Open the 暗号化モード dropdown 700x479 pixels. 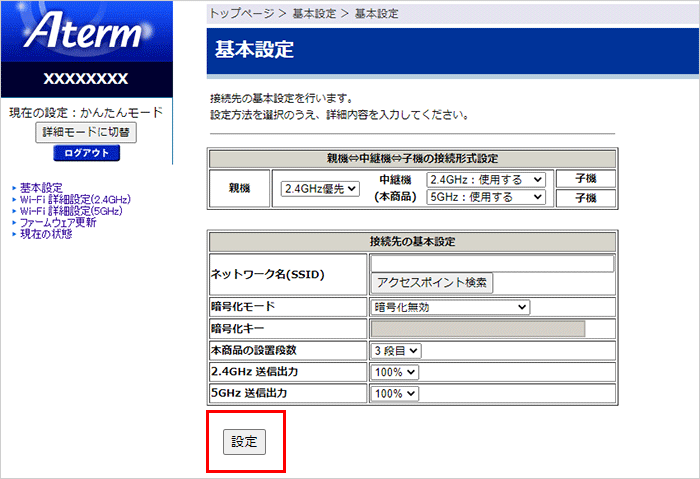pos(450,307)
